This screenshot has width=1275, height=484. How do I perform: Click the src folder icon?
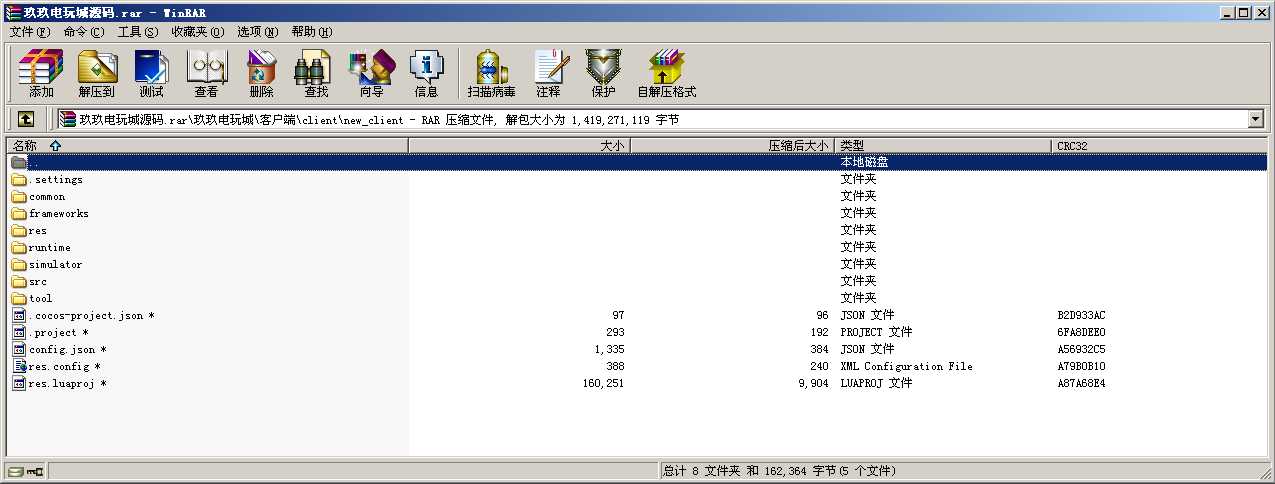pyautogui.click(x=19, y=282)
